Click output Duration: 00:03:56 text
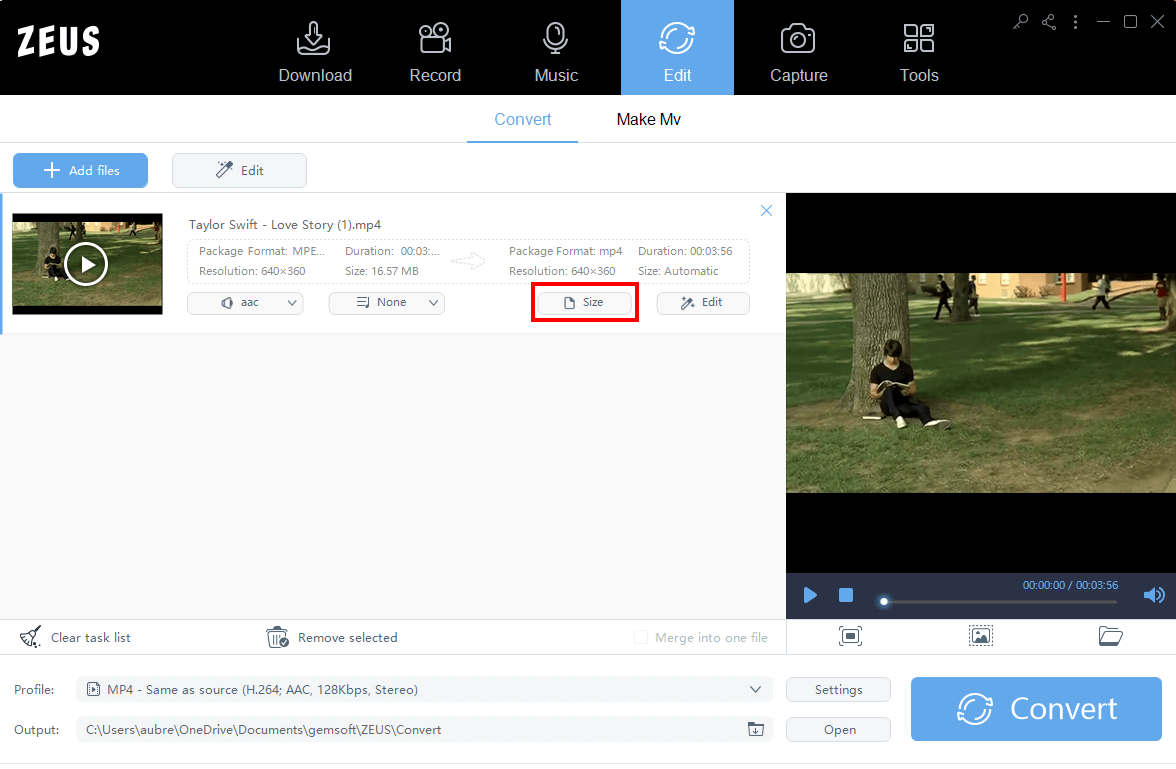This screenshot has width=1176, height=769. tap(685, 251)
